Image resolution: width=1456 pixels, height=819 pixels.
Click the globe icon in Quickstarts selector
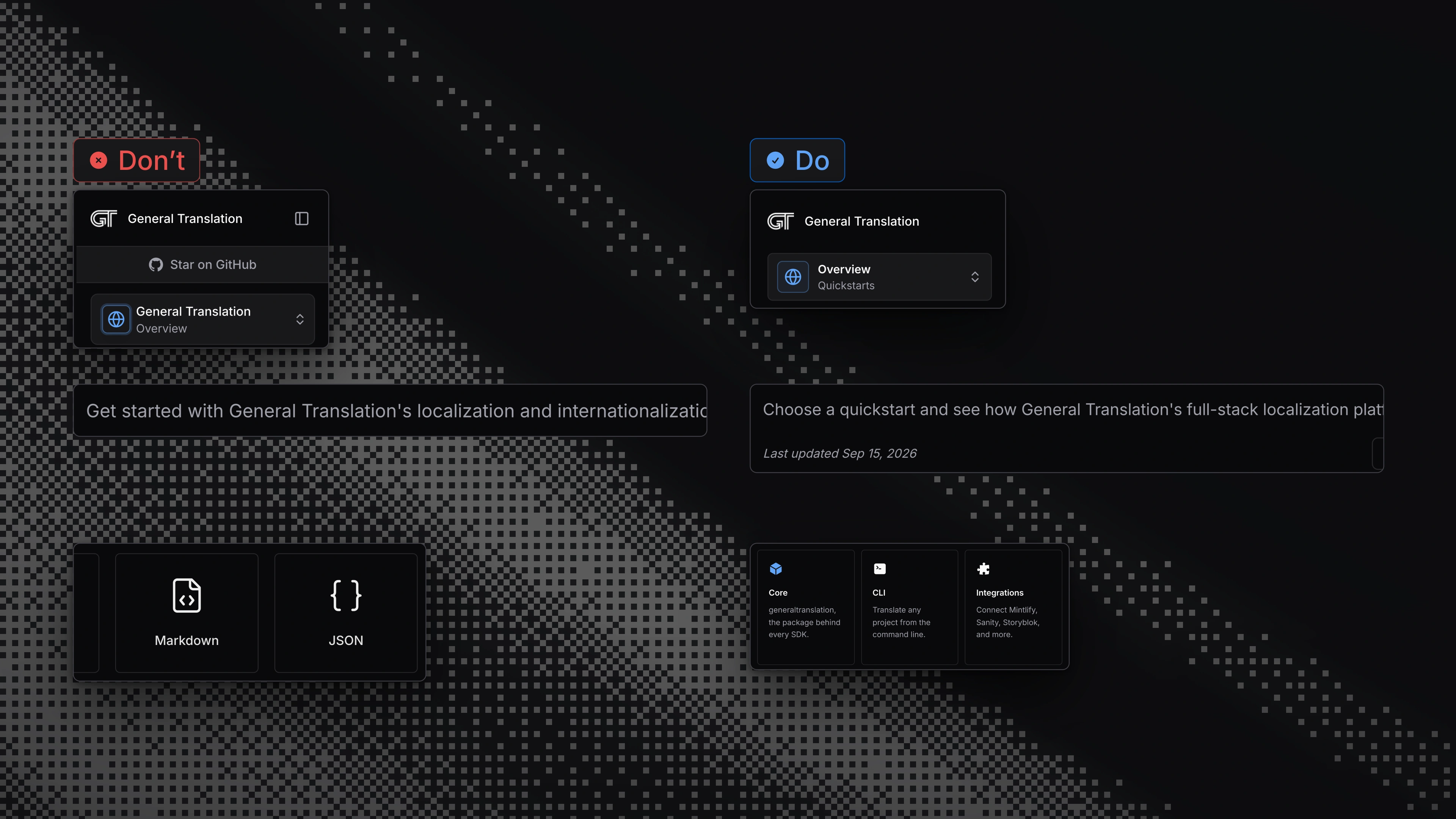[x=792, y=277]
